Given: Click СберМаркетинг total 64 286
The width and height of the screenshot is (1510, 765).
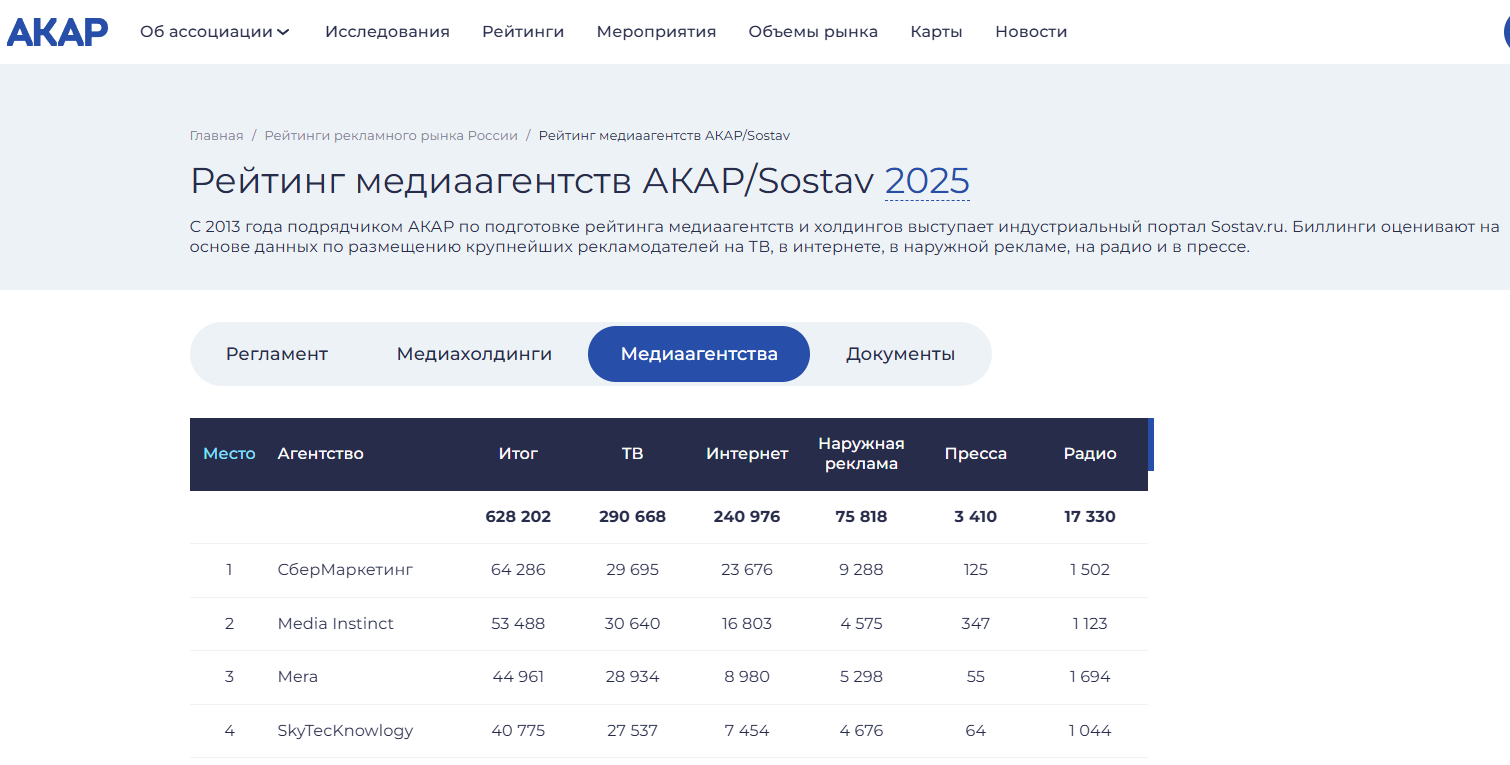Looking at the screenshot, I should point(518,570).
